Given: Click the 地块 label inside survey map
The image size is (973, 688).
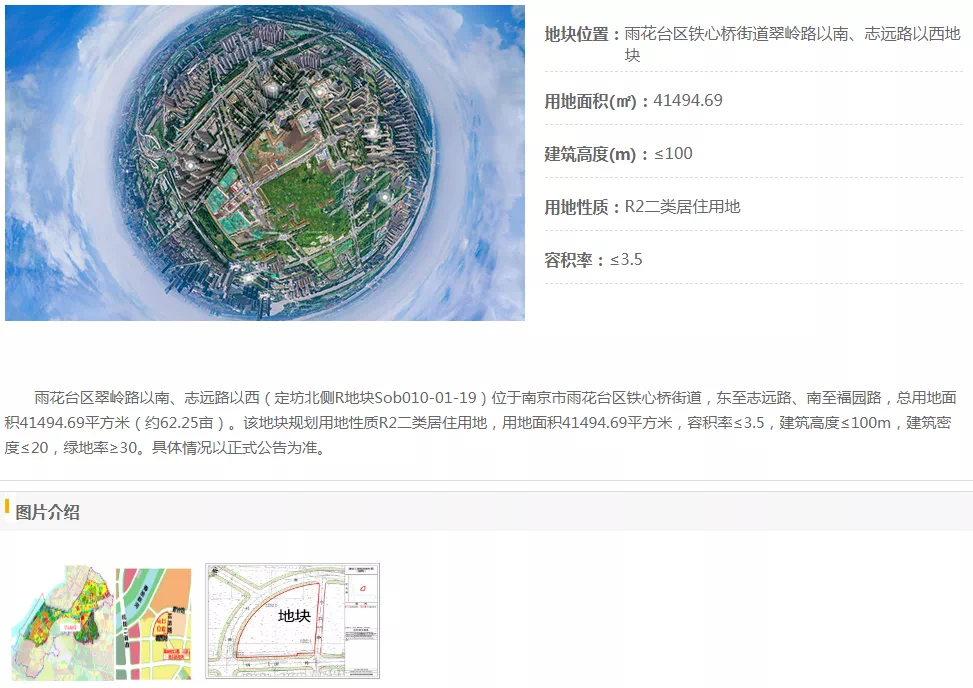Looking at the screenshot, I should point(293,616).
